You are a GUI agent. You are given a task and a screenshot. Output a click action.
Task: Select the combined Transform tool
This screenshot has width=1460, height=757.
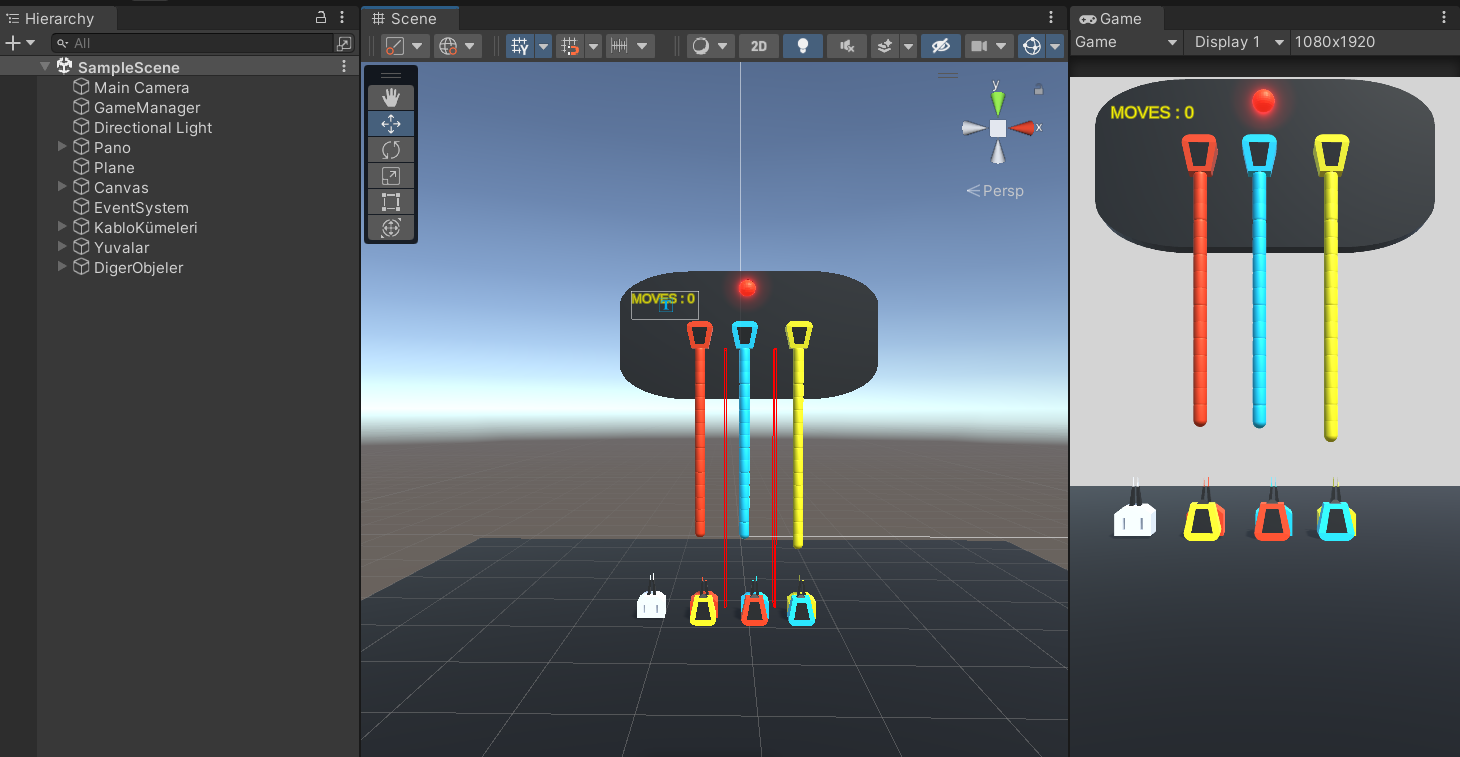391,227
